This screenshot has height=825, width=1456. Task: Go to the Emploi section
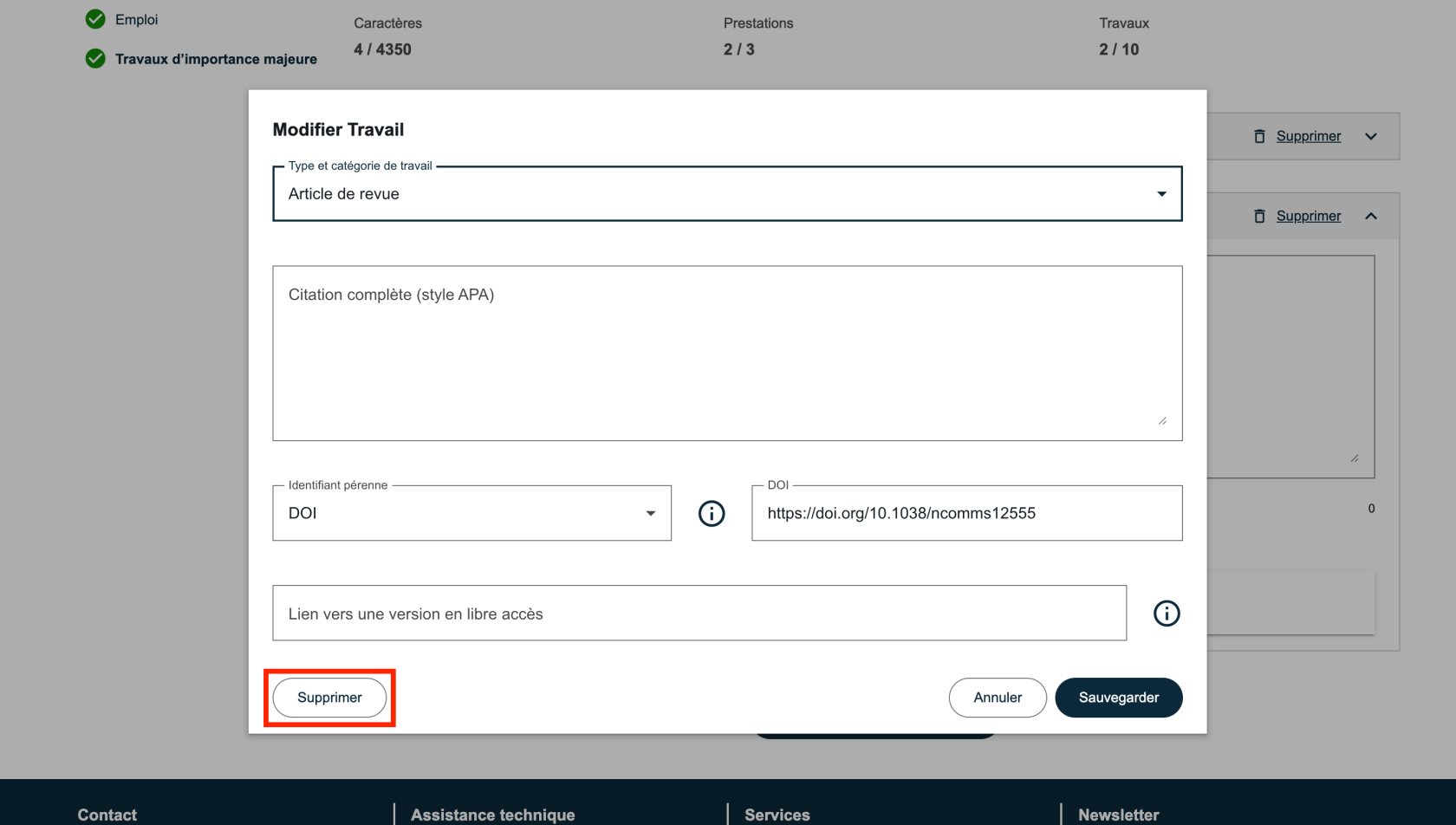(136, 19)
